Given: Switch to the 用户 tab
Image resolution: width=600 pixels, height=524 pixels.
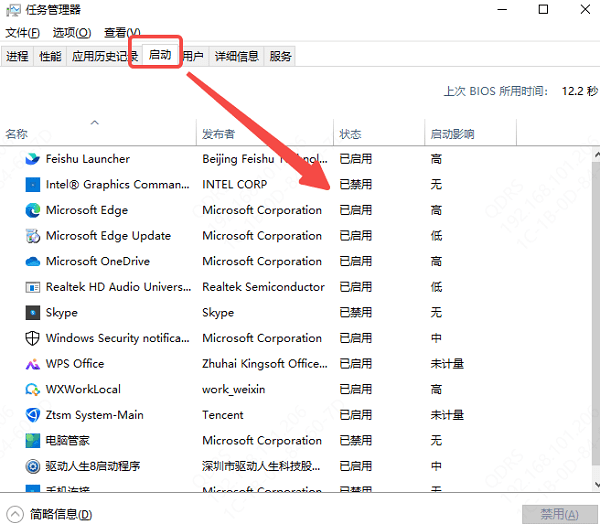Looking at the screenshot, I should point(193,56).
